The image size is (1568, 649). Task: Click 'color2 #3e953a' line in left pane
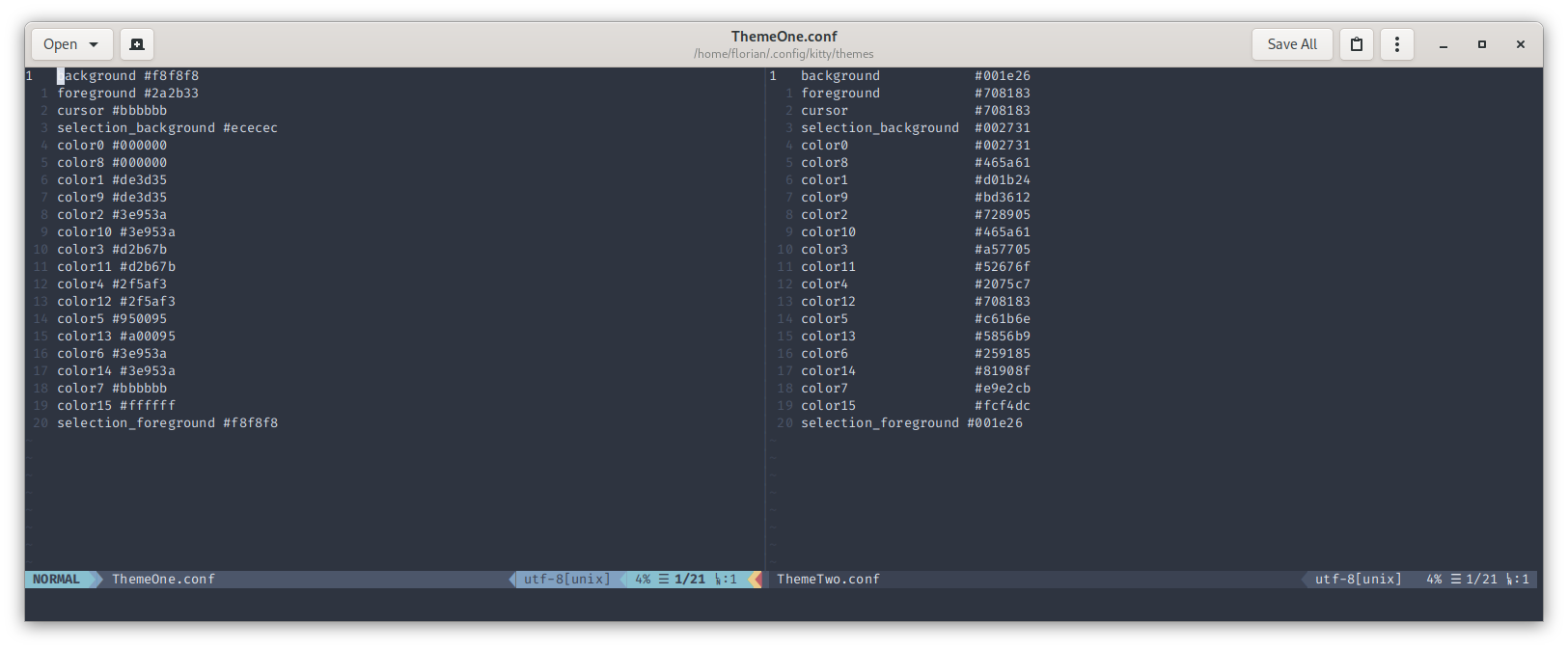click(112, 215)
